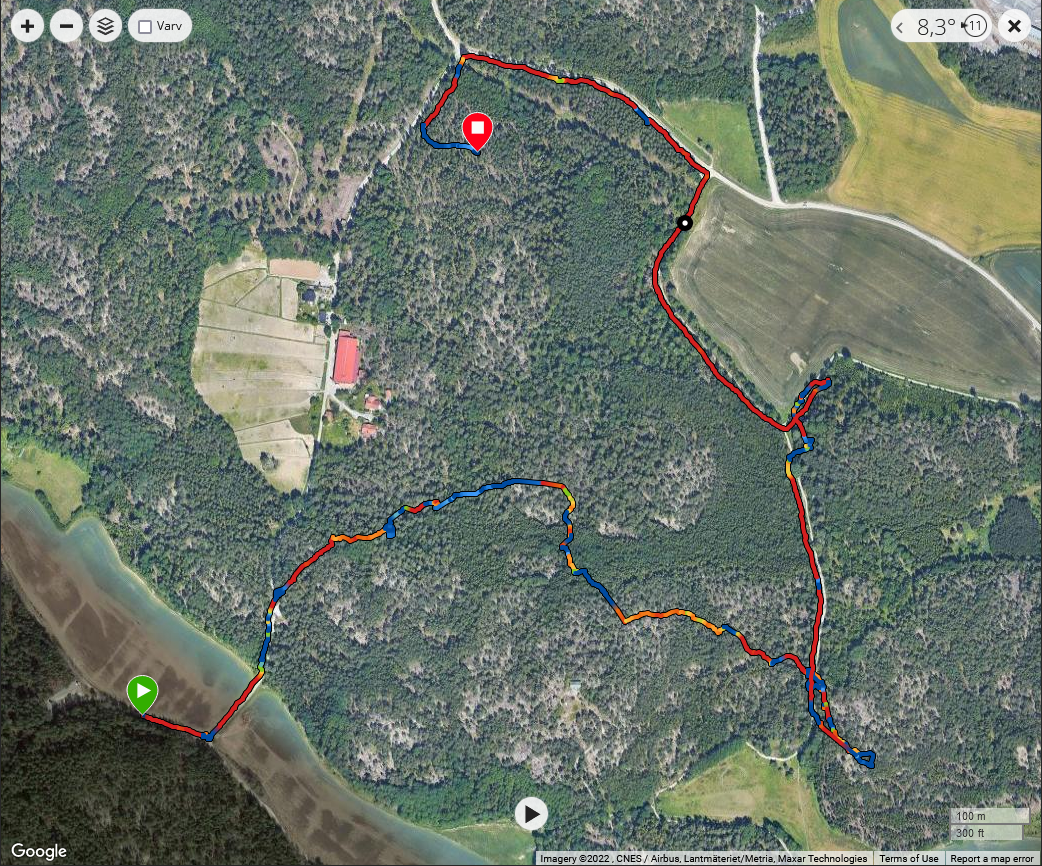Click the wind speed 11 indicator

click(974, 27)
